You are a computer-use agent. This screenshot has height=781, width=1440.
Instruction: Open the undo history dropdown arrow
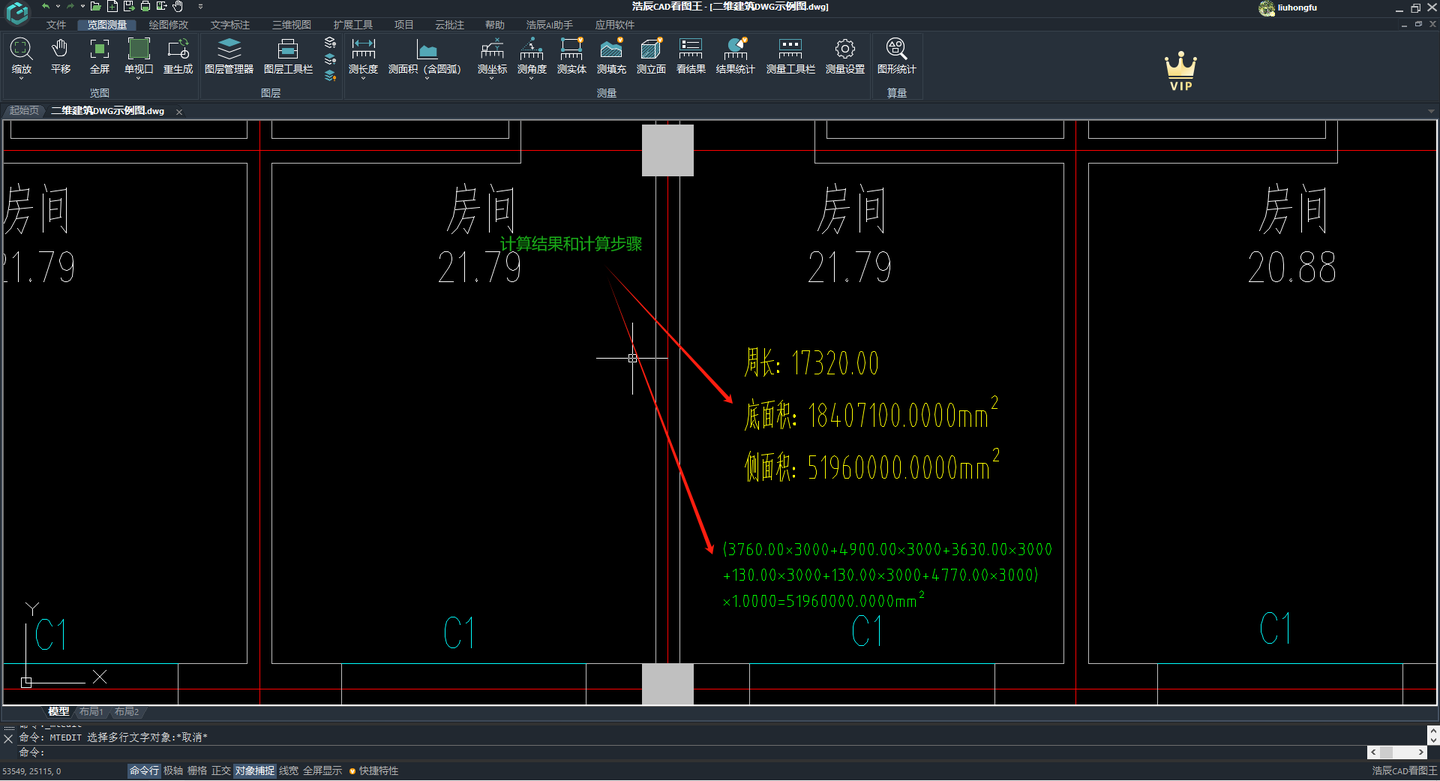(57, 6)
